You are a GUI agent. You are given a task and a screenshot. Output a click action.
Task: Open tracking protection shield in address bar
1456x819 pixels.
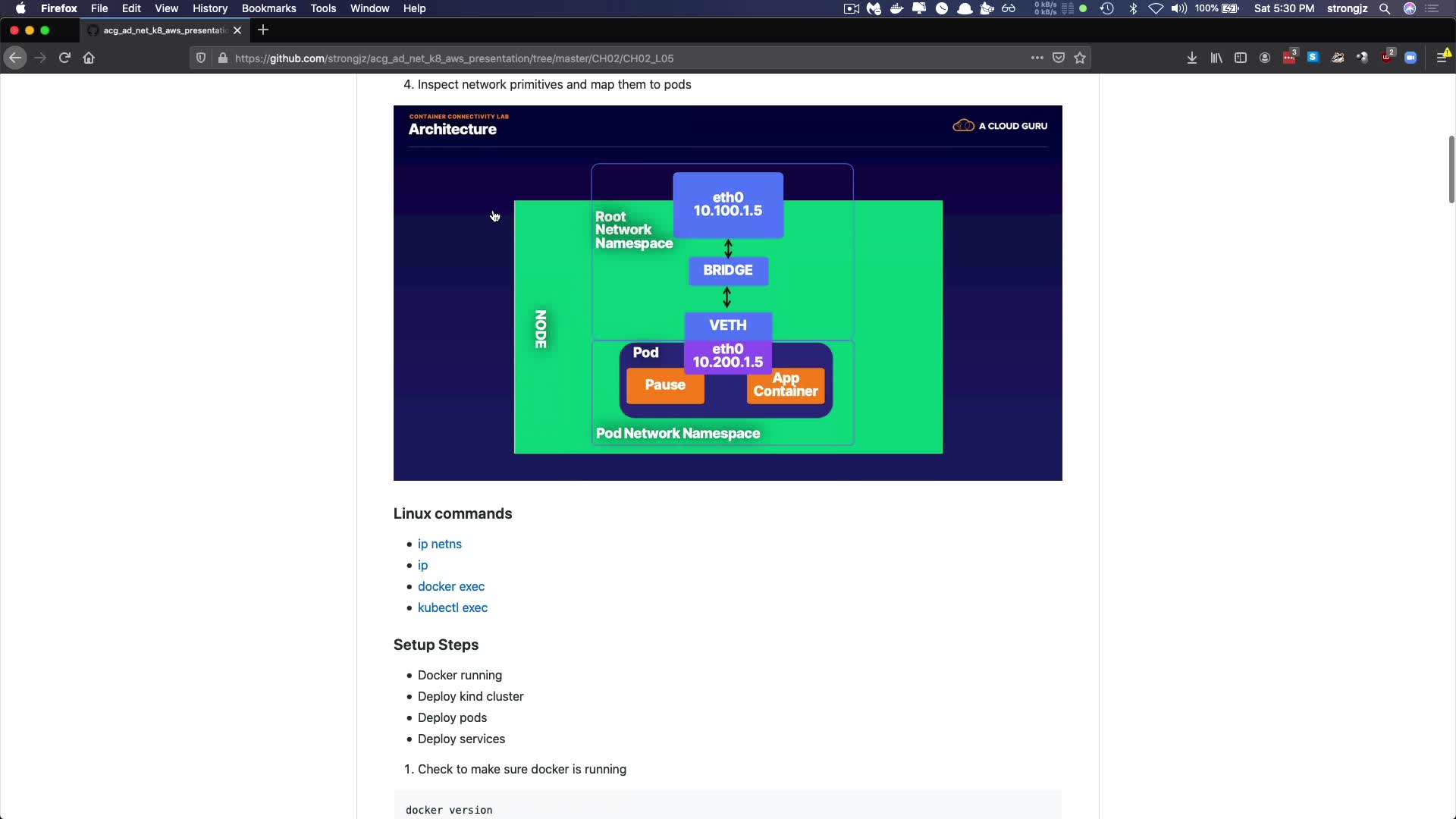(201, 58)
